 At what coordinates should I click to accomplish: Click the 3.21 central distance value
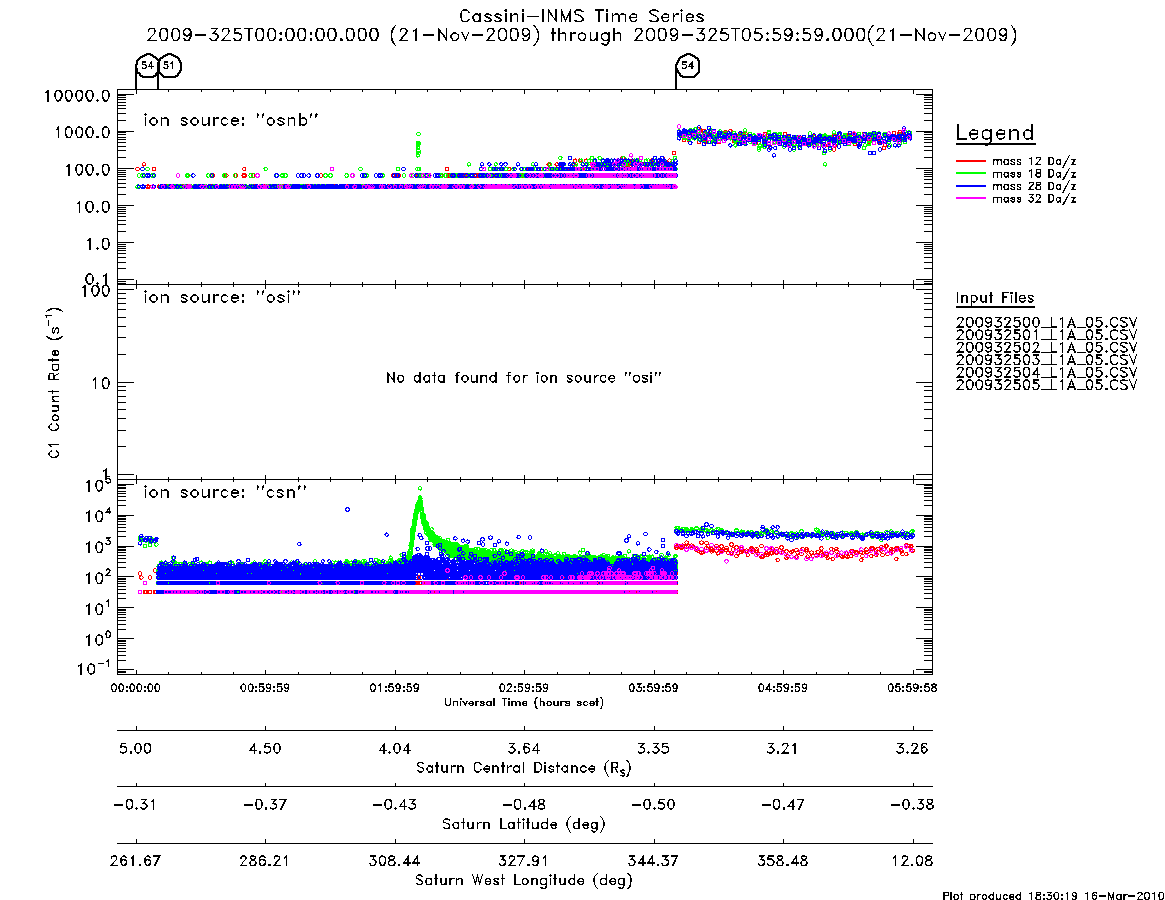pyautogui.click(x=782, y=748)
